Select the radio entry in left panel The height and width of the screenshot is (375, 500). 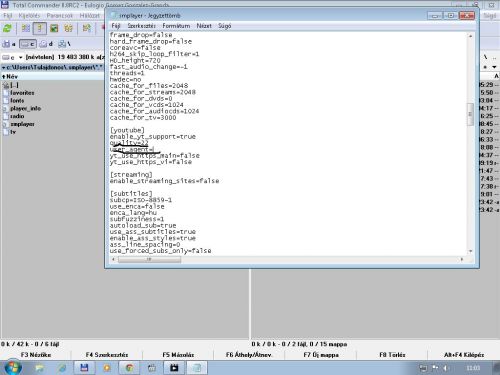click(x=14, y=116)
